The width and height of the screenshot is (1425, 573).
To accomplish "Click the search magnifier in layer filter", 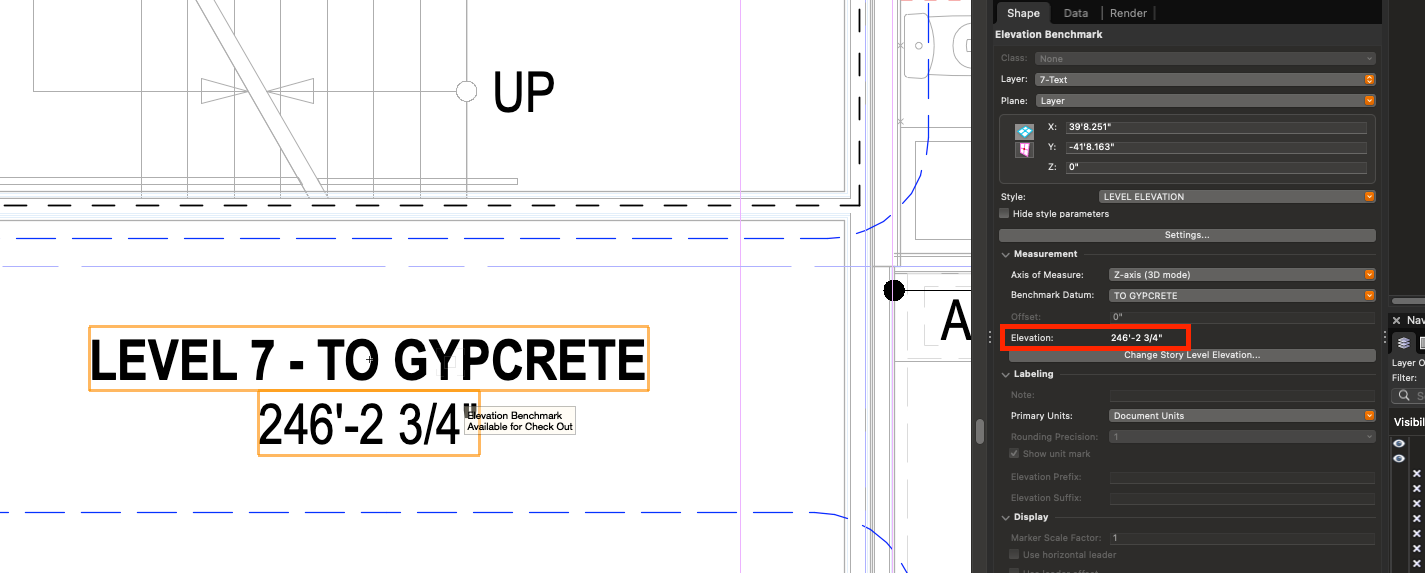I will click(1405, 395).
